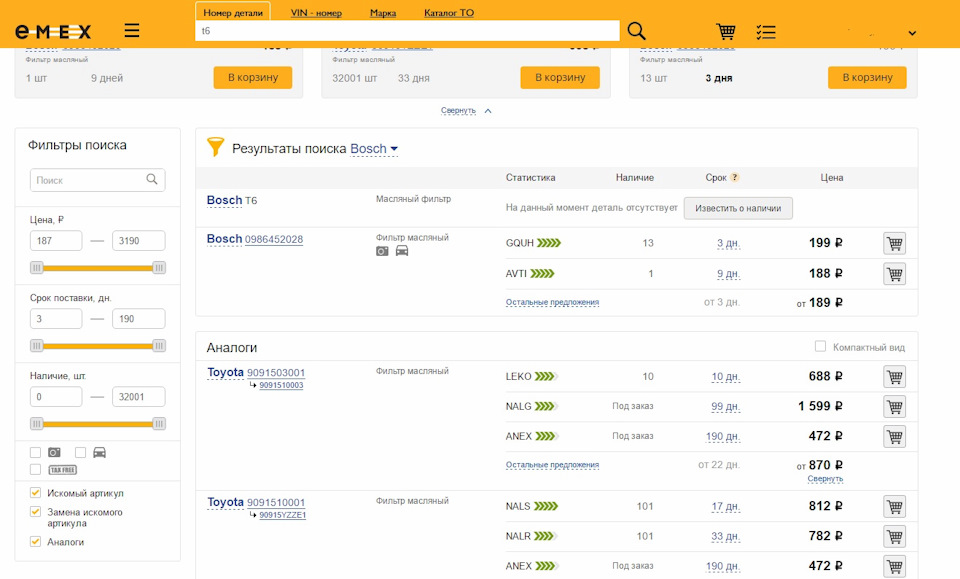Uncheck Искомый артикул checkbox
The width and height of the screenshot is (960, 579).
36,493
